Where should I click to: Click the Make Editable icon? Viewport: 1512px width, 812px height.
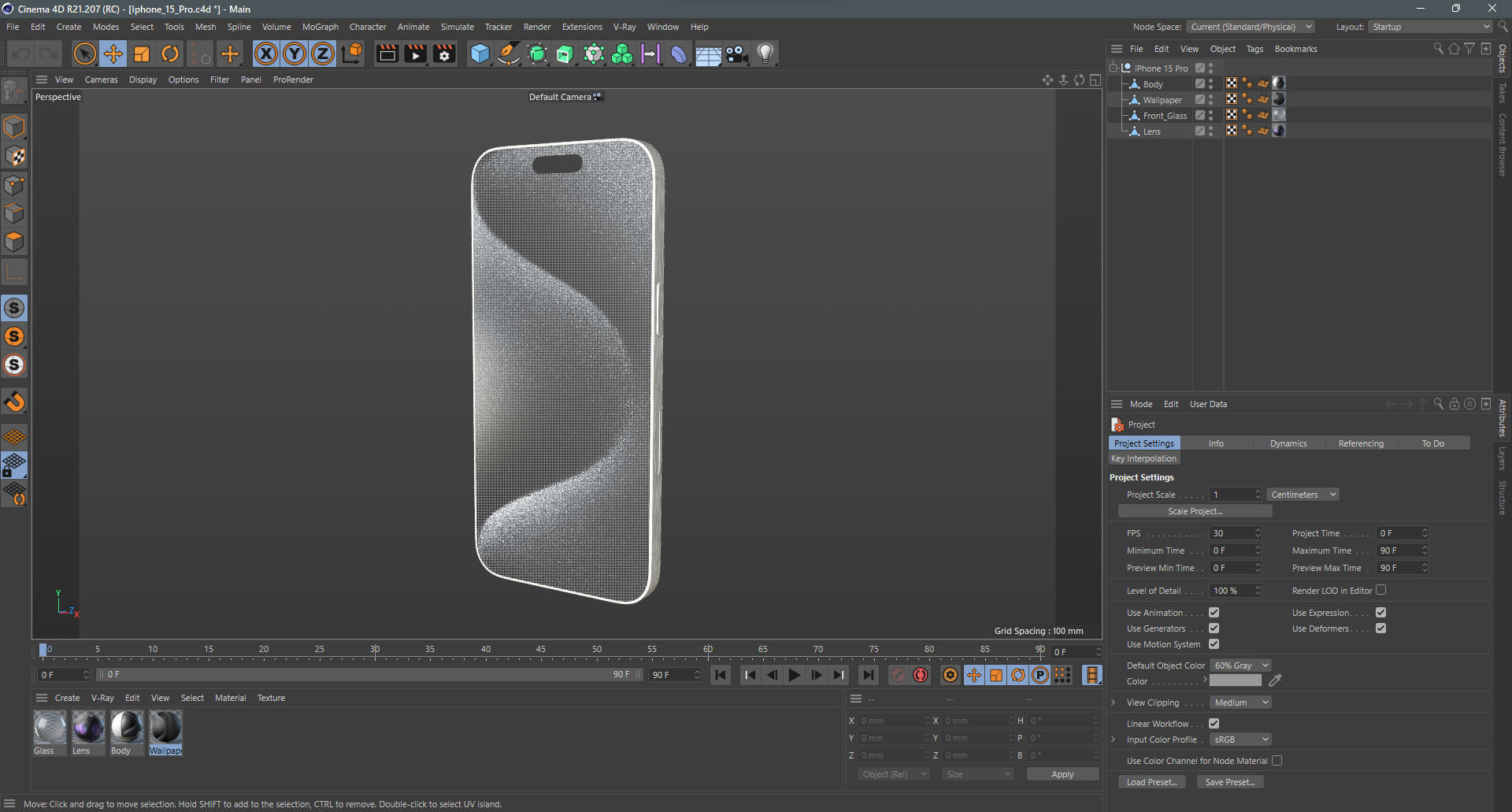14,91
